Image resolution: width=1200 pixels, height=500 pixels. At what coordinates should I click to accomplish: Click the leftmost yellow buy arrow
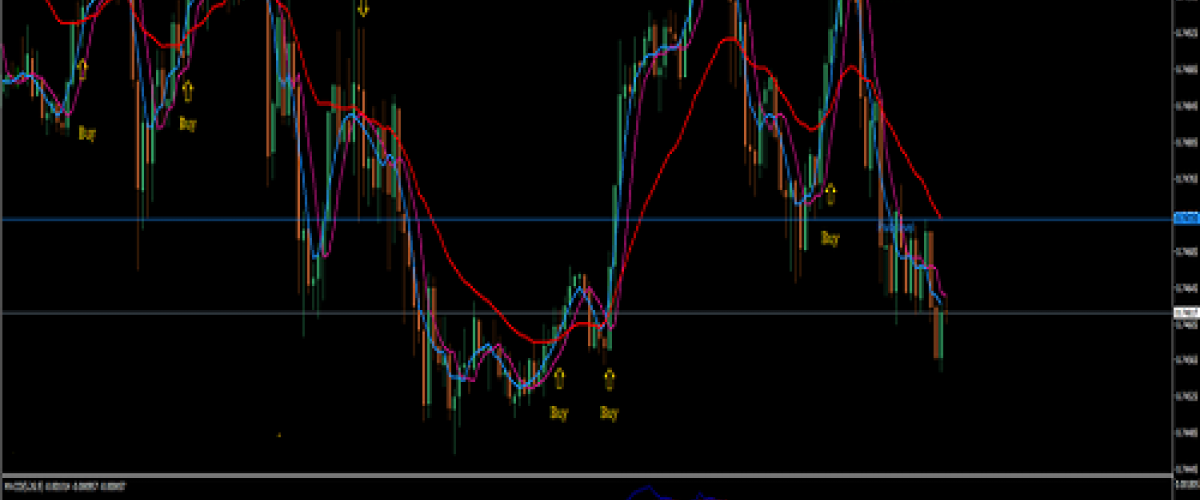coord(83,69)
